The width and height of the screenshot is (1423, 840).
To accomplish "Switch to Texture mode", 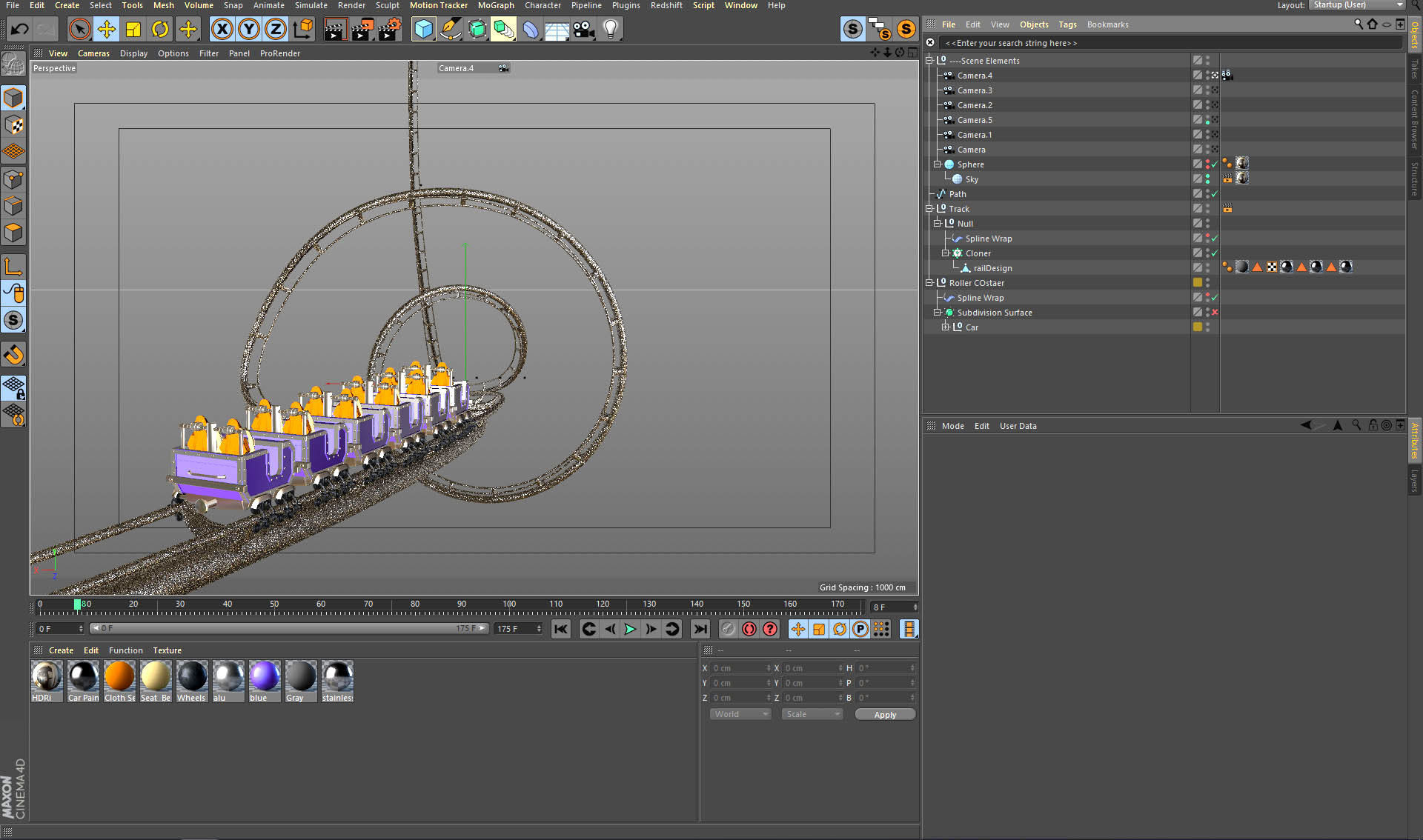I will point(13,125).
